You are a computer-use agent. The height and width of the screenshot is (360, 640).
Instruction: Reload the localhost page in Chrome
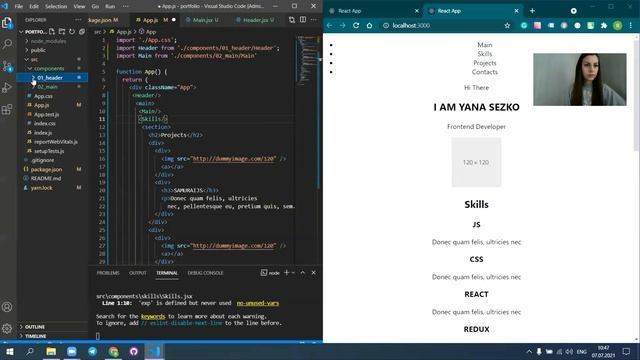(356, 25)
